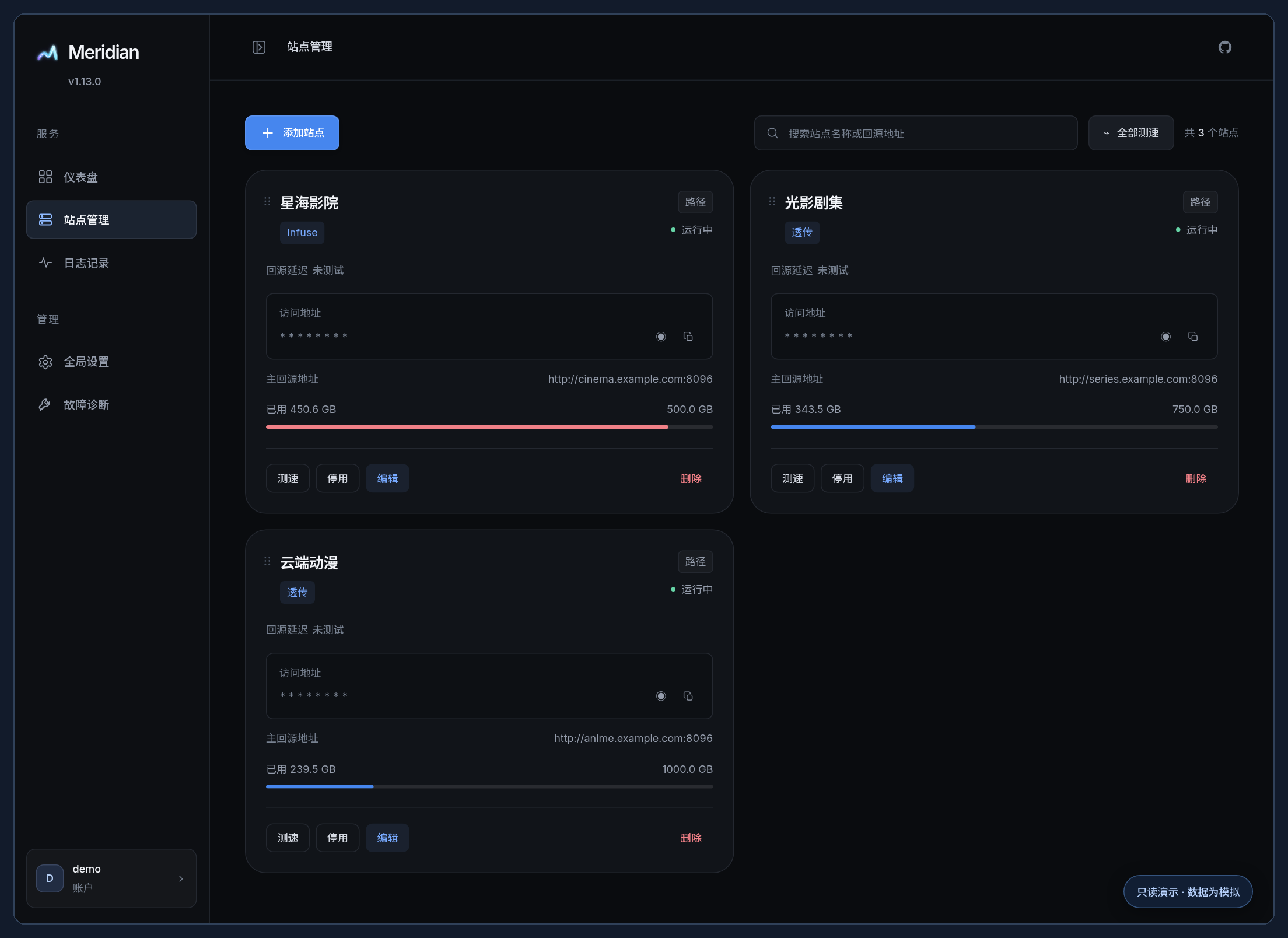
Task: Click http://anime.example.com:8096 origin address
Action: [x=633, y=738]
